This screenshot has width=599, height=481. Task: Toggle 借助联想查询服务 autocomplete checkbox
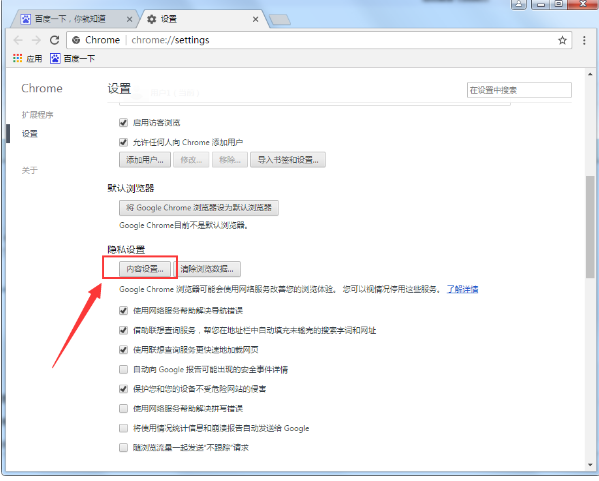tap(123, 330)
